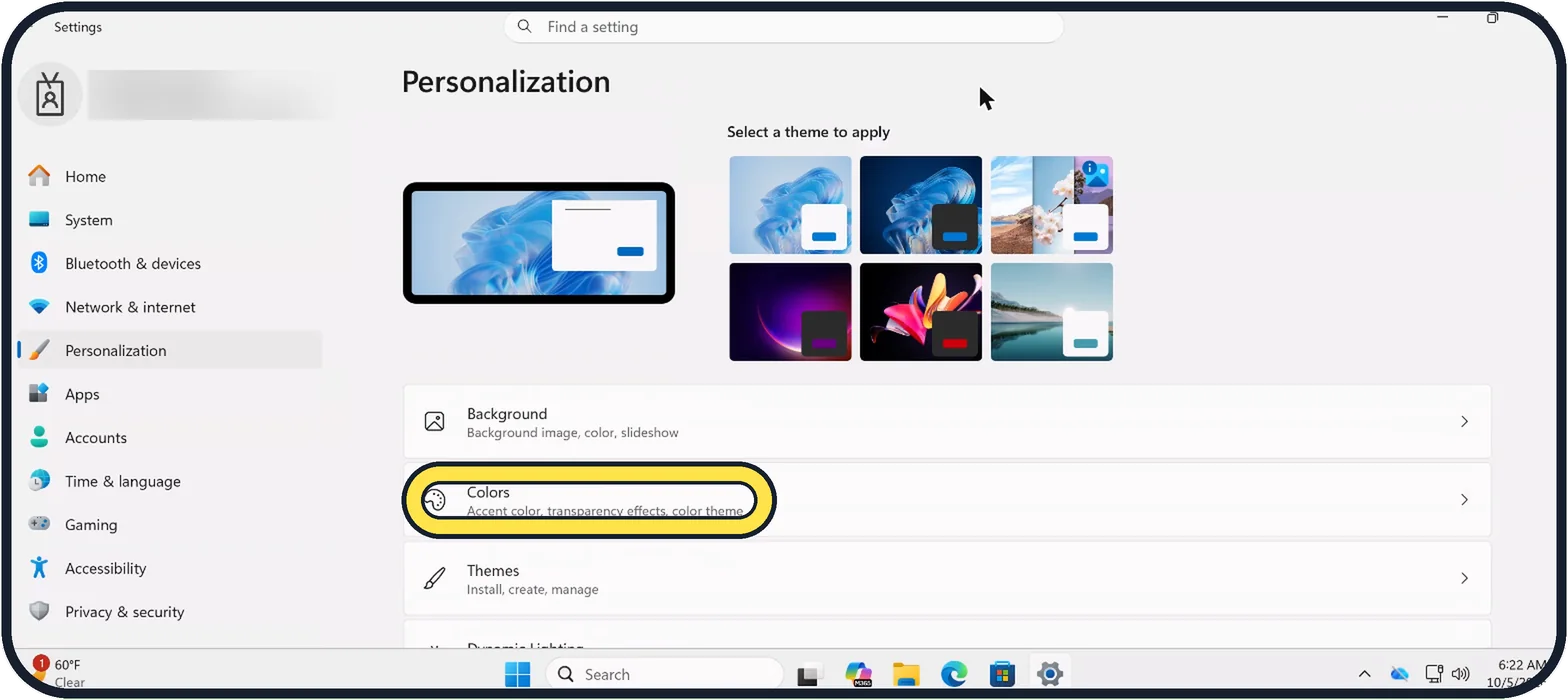Apply the purple glow dark theme
The height and width of the screenshot is (700, 1568).
[x=790, y=312]
